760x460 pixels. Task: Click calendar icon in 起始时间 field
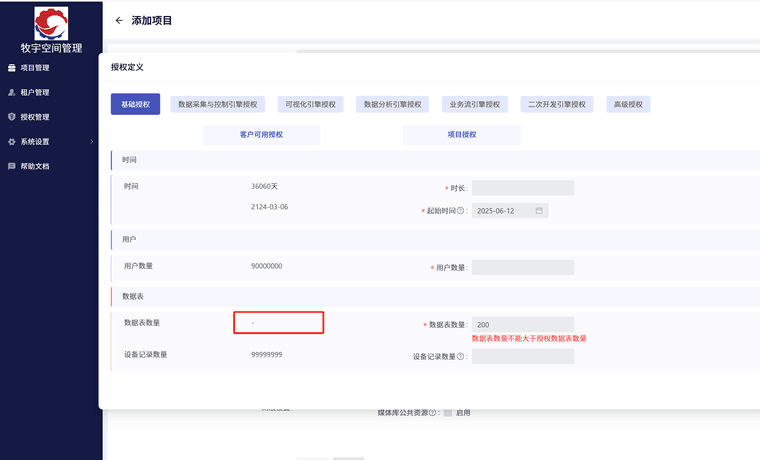point(539,210)
